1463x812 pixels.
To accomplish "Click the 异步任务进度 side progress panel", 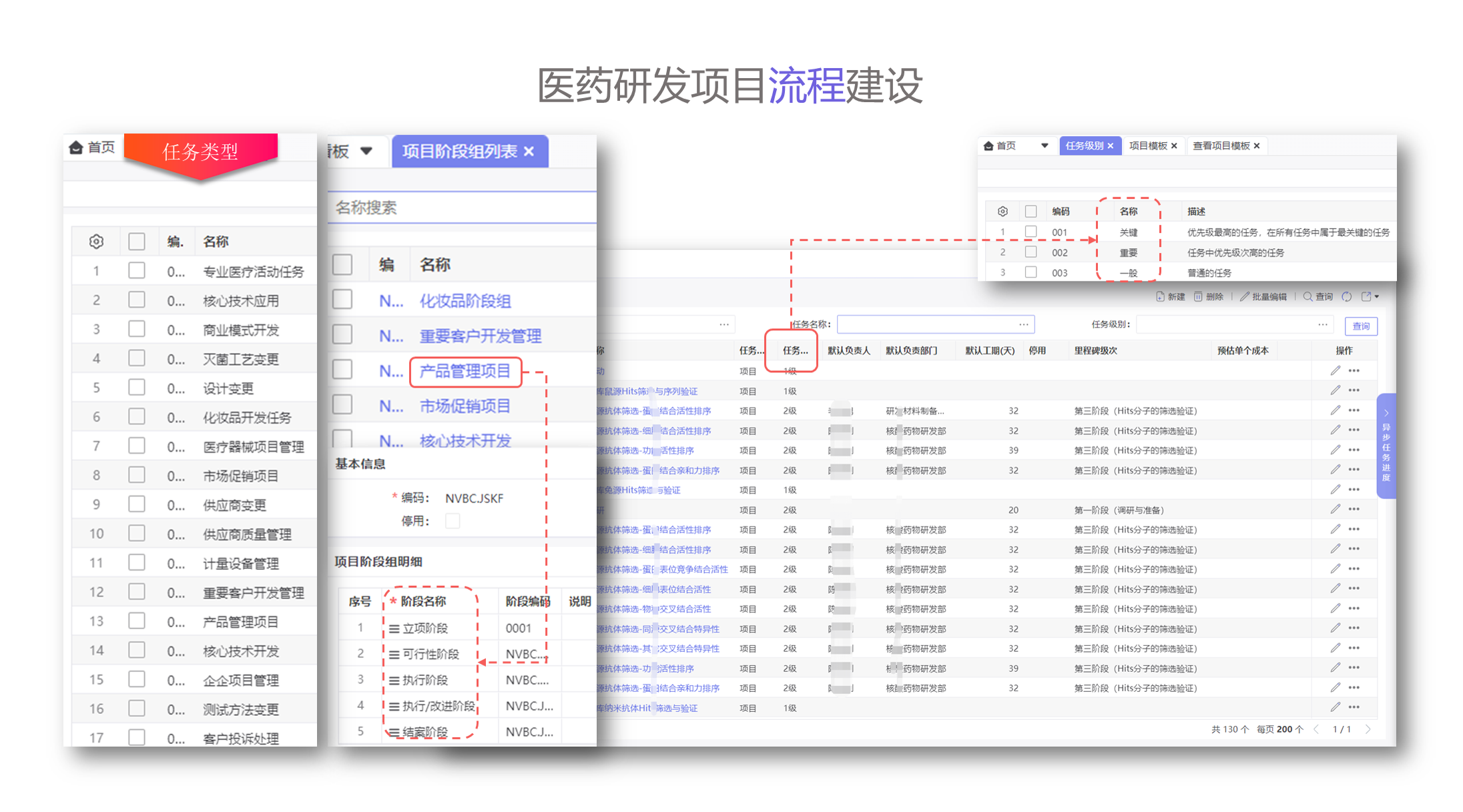I will coord(1386,446).
